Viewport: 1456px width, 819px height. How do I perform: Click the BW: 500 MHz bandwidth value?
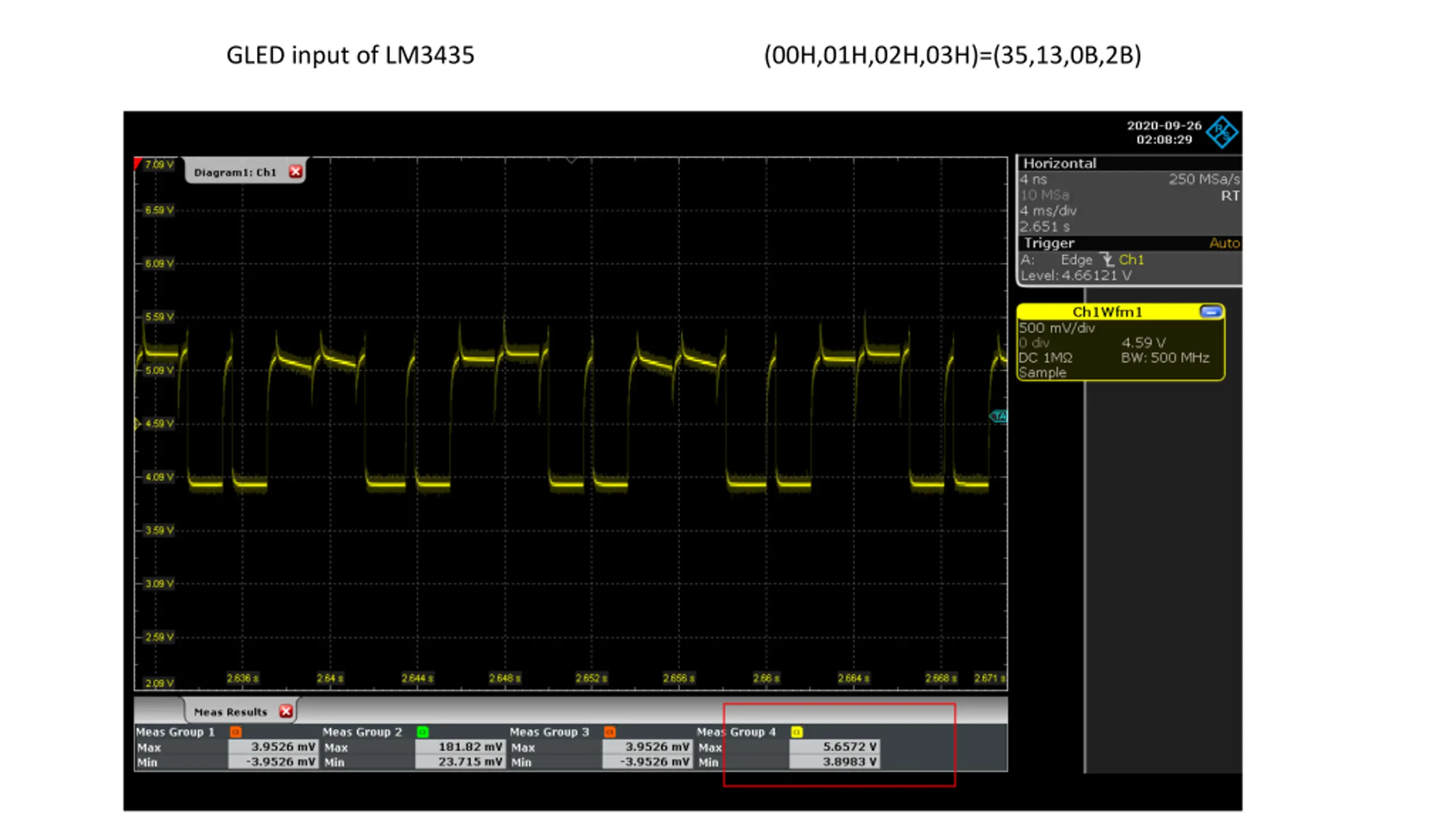(1165, 357)
